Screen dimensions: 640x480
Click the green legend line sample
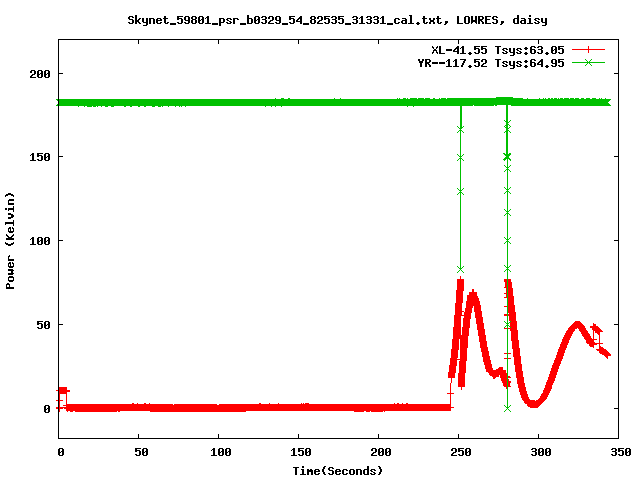588,62
